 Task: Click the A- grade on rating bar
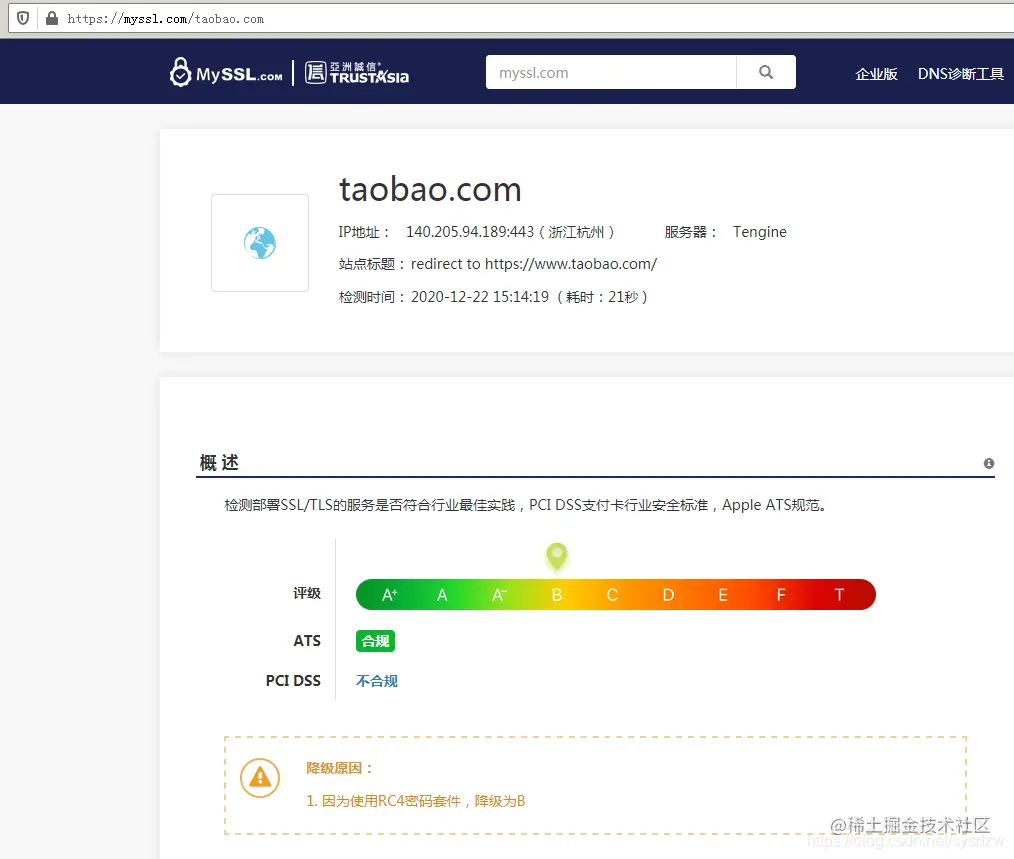499,594
